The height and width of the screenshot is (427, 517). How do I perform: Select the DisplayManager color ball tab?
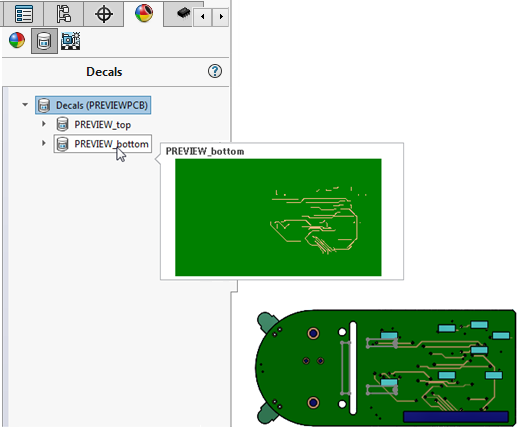click(x=144, y=13)
